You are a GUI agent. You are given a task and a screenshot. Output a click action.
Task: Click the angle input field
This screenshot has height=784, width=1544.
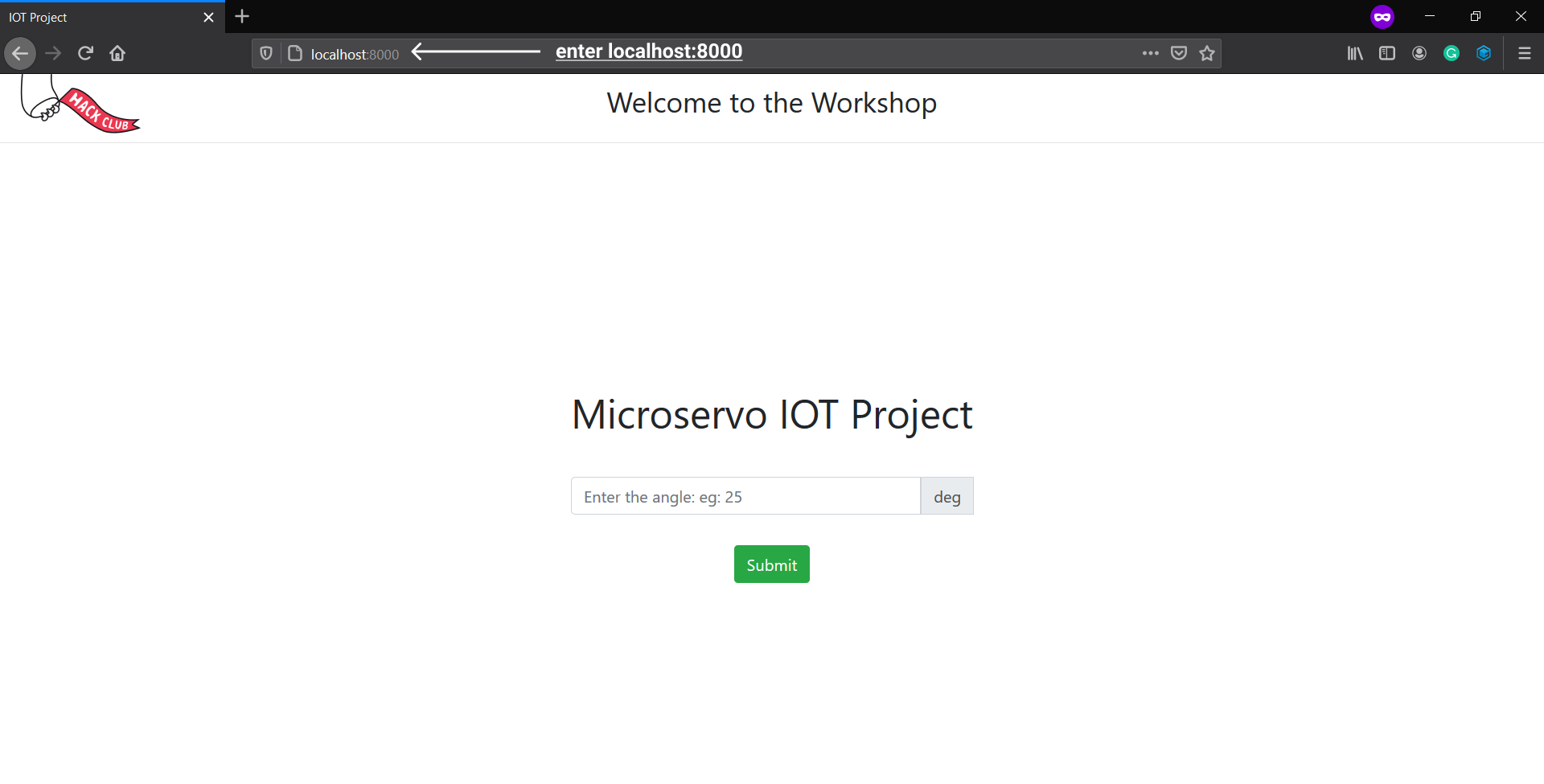(744, 496)
